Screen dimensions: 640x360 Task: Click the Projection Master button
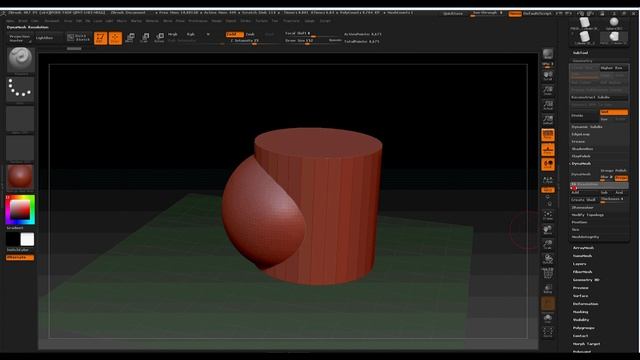click(20, 38)
